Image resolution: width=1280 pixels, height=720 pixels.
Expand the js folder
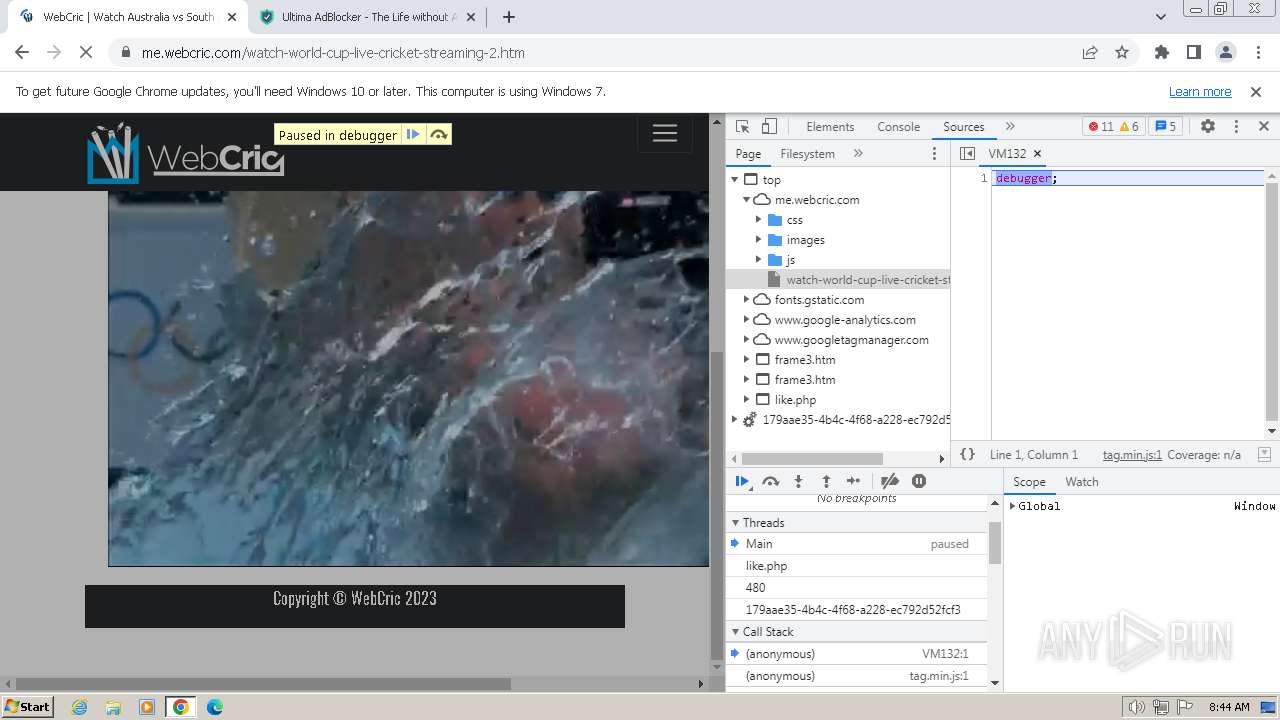(x=758, y=260)
